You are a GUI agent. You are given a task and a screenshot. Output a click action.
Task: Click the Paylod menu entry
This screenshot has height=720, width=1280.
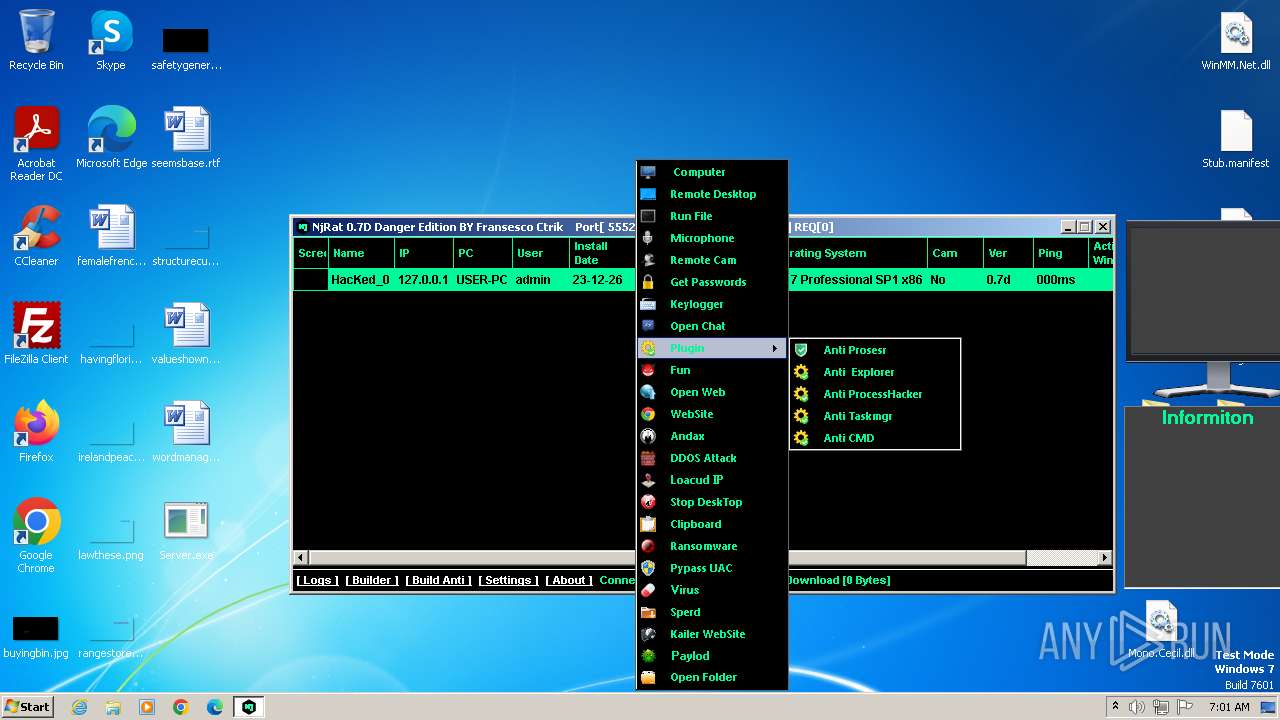pyautogui.click(x=712, y=656)
